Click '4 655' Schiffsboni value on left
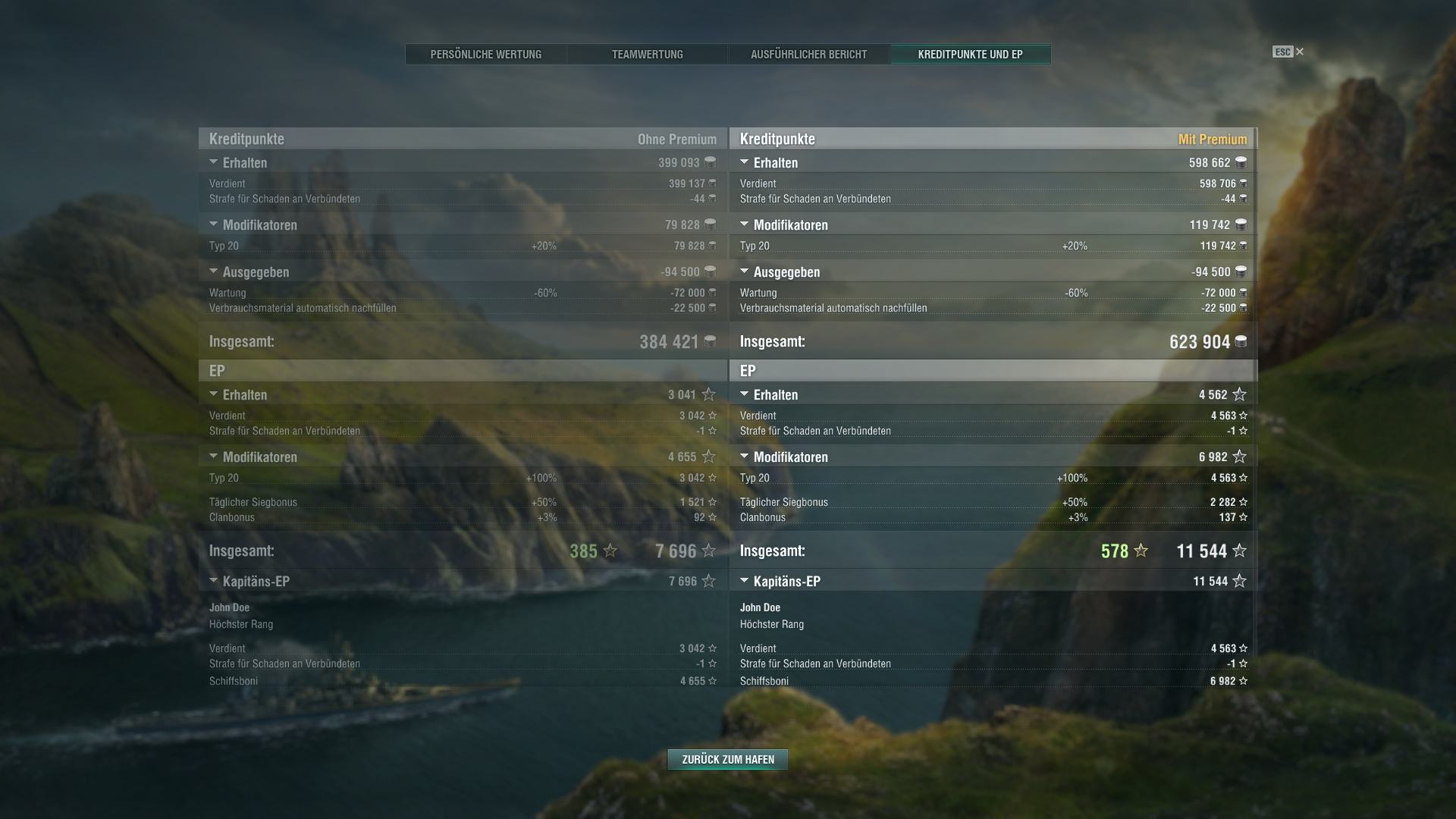1456x819 pixels. [692, 681]
